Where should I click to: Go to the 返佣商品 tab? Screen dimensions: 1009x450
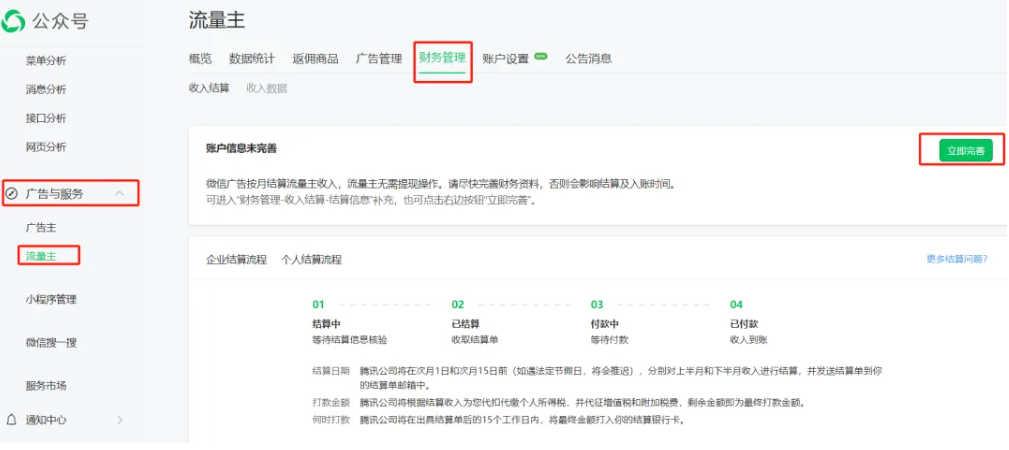pos(315,58)
